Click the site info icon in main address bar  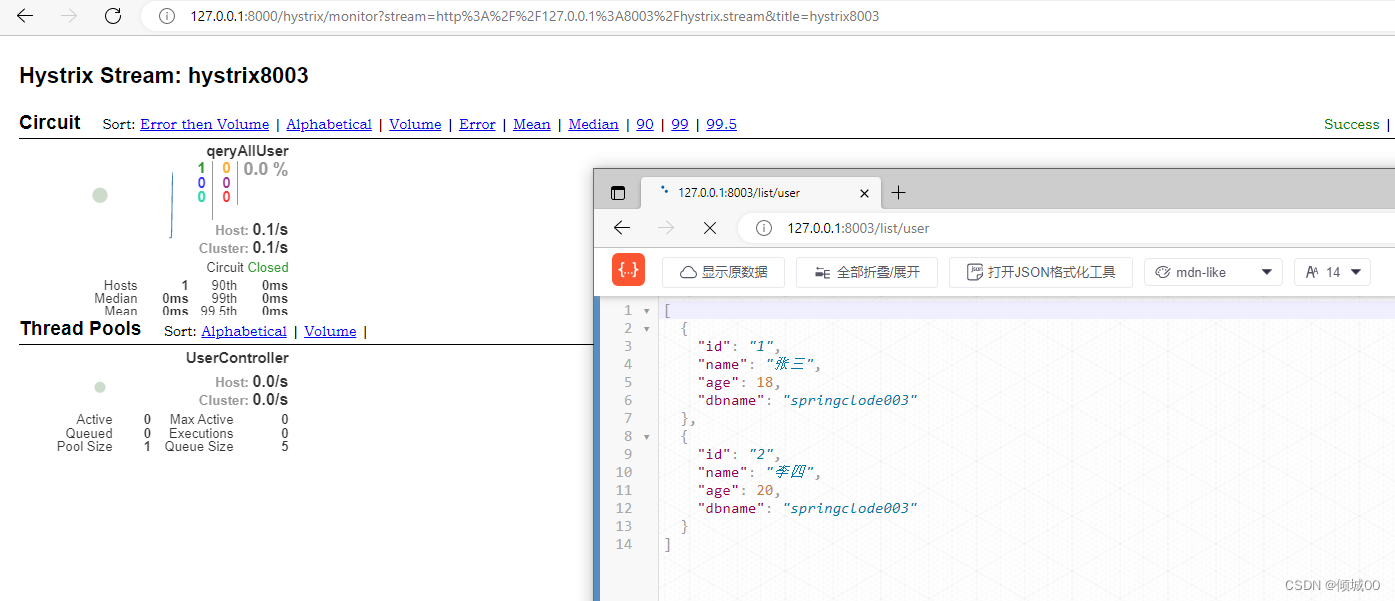[167, 16]
